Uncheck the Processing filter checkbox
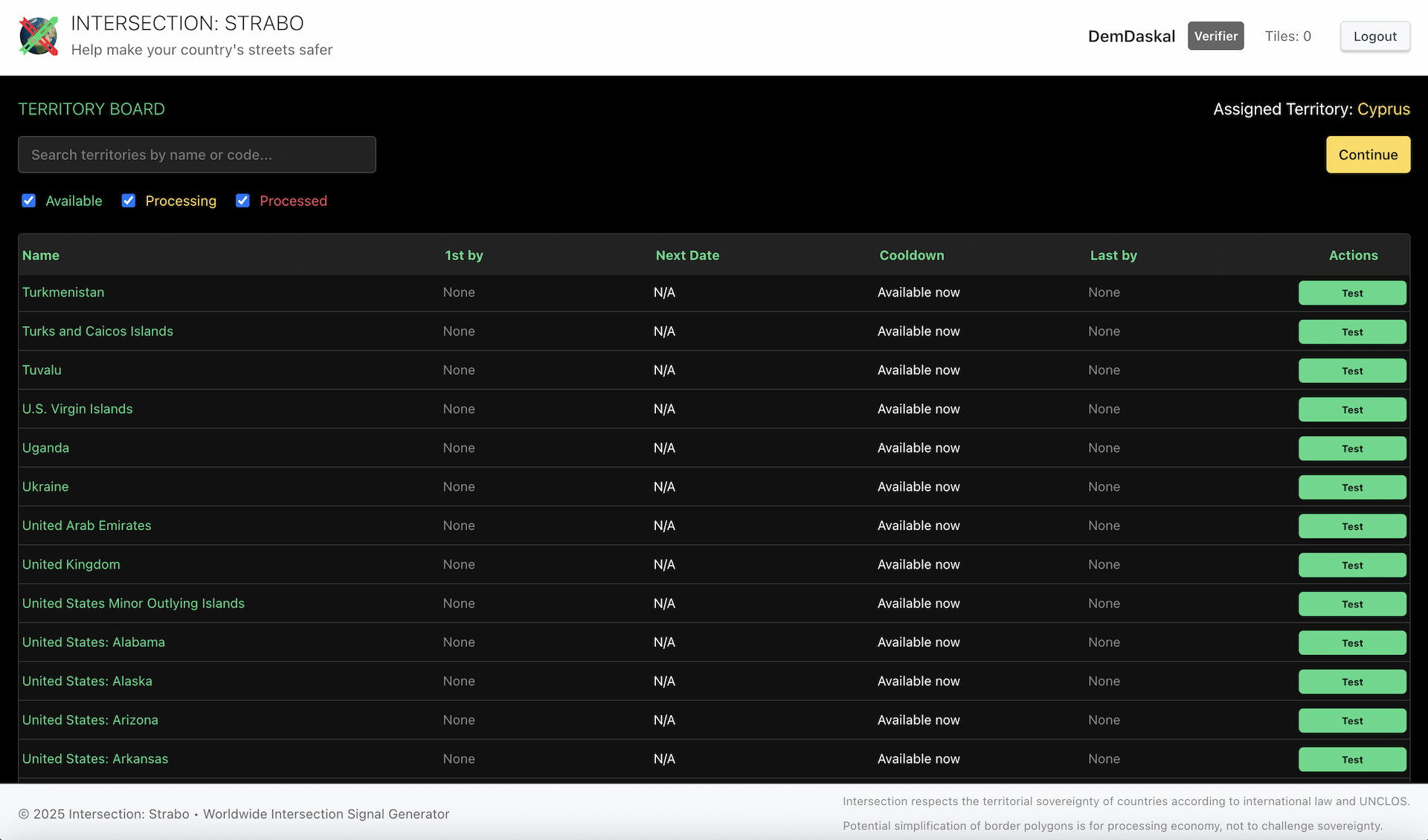 point(129,201)
